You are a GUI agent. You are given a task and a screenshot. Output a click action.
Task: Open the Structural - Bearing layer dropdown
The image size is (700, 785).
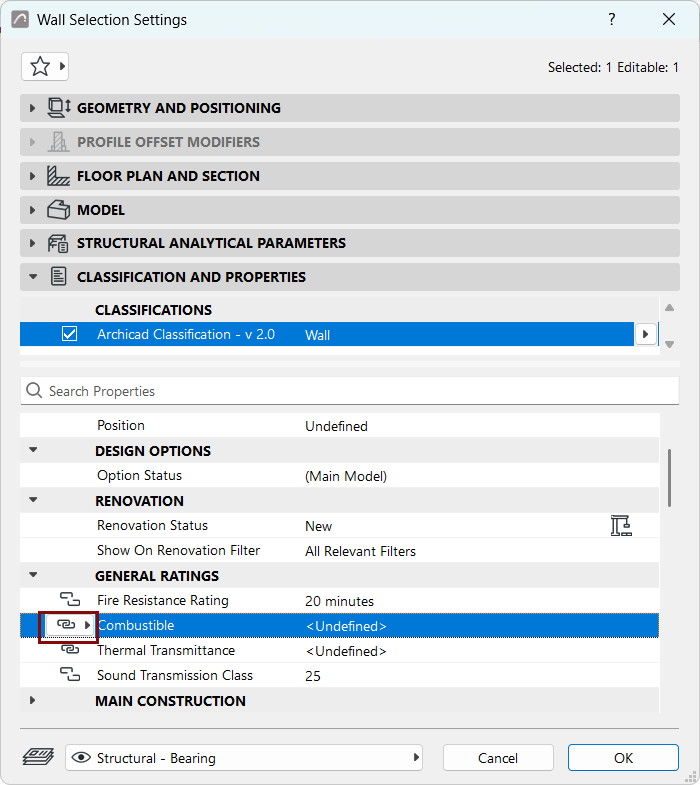(x=244, y=757)
